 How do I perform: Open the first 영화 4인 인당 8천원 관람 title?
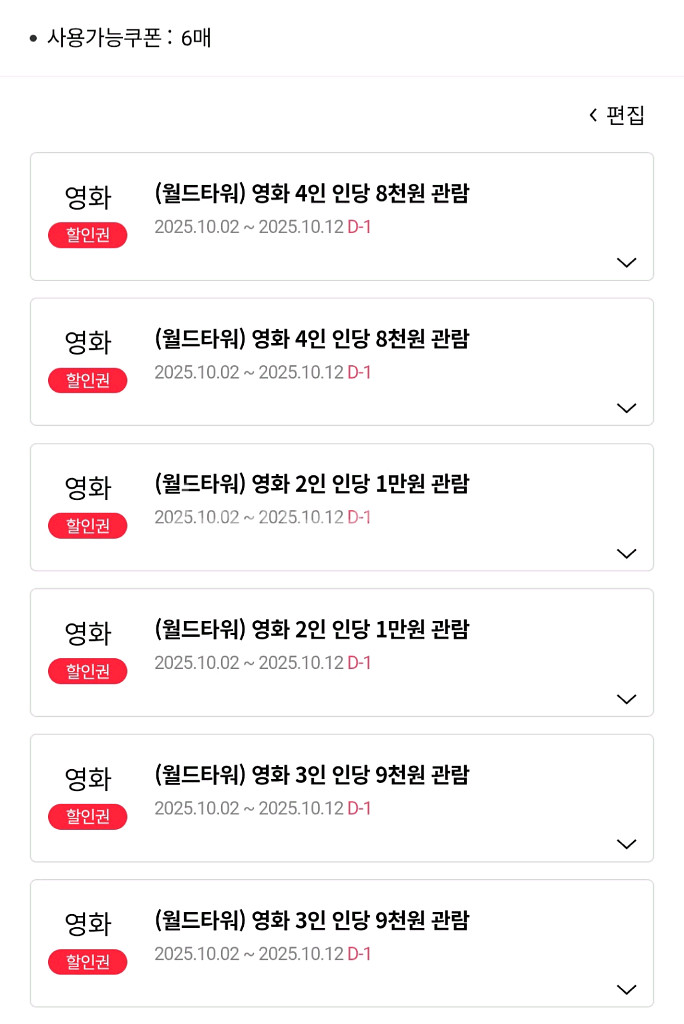312,194
